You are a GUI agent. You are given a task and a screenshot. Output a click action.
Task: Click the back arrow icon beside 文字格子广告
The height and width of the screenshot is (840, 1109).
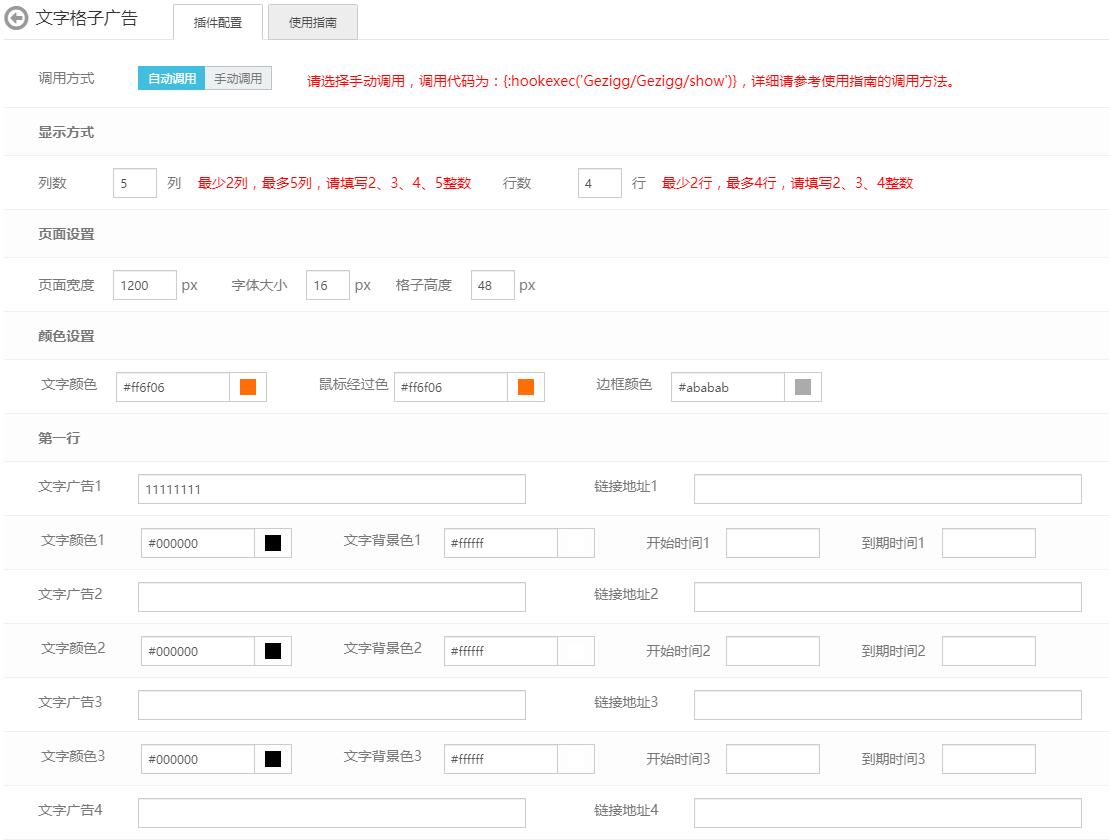tap(17, 19)
